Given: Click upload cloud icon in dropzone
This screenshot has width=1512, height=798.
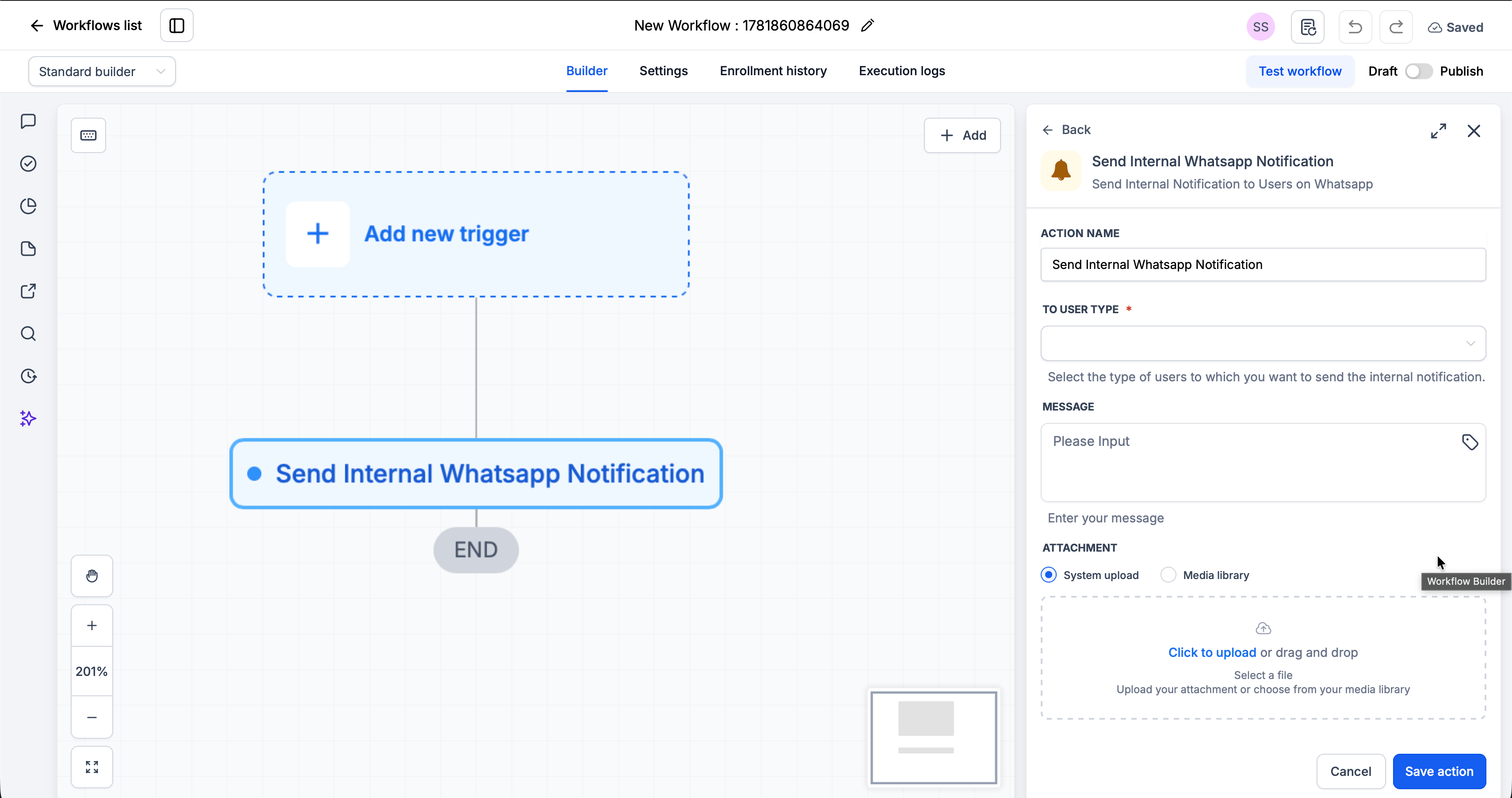Looking at the screenshot, I should point(1263,629).
